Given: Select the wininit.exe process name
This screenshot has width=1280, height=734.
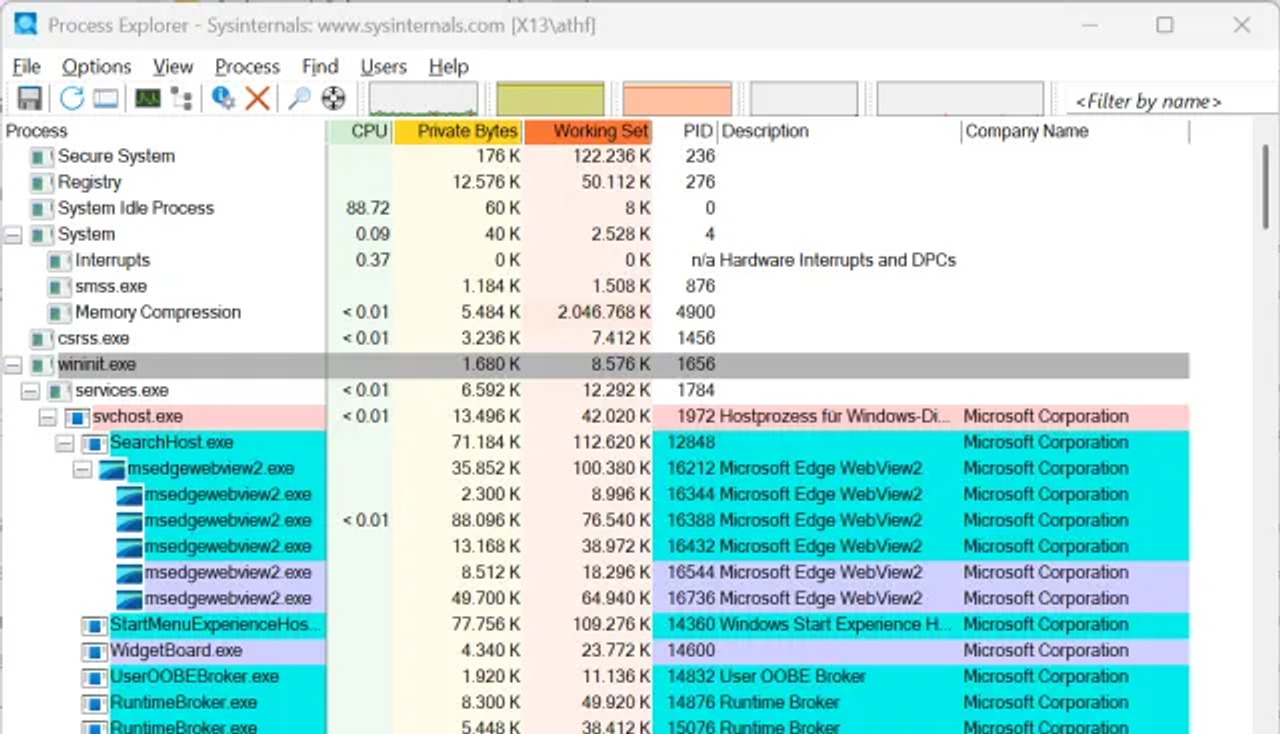Looking at the screenshot, I should click(x=97, y=365).
